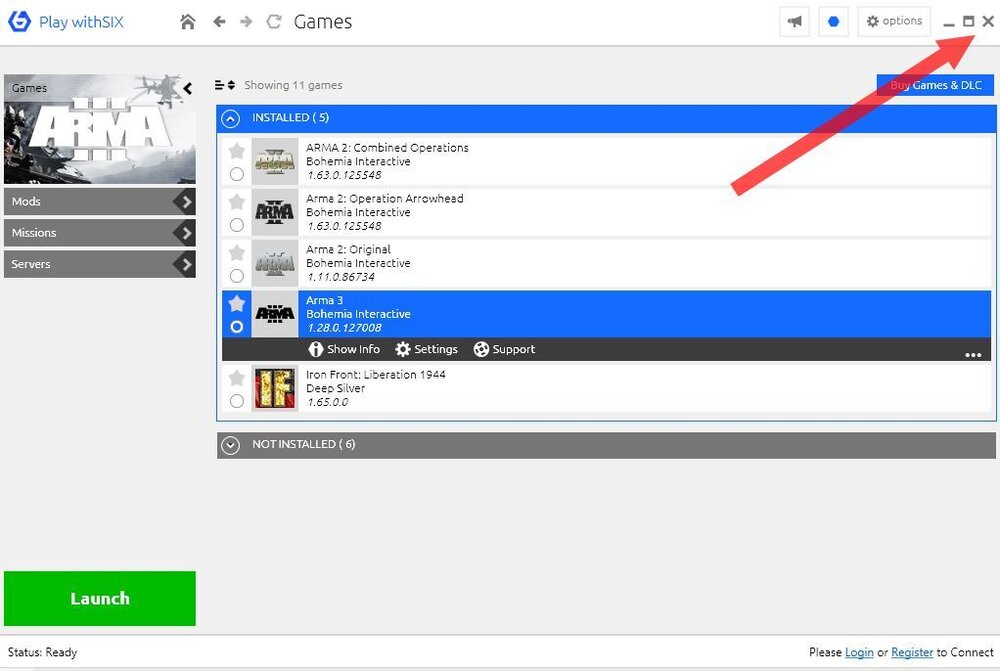Screen dimensions: 1000x671
Task: Click the Arma 3 game thumbnail
Action: [x=275, y=314]
